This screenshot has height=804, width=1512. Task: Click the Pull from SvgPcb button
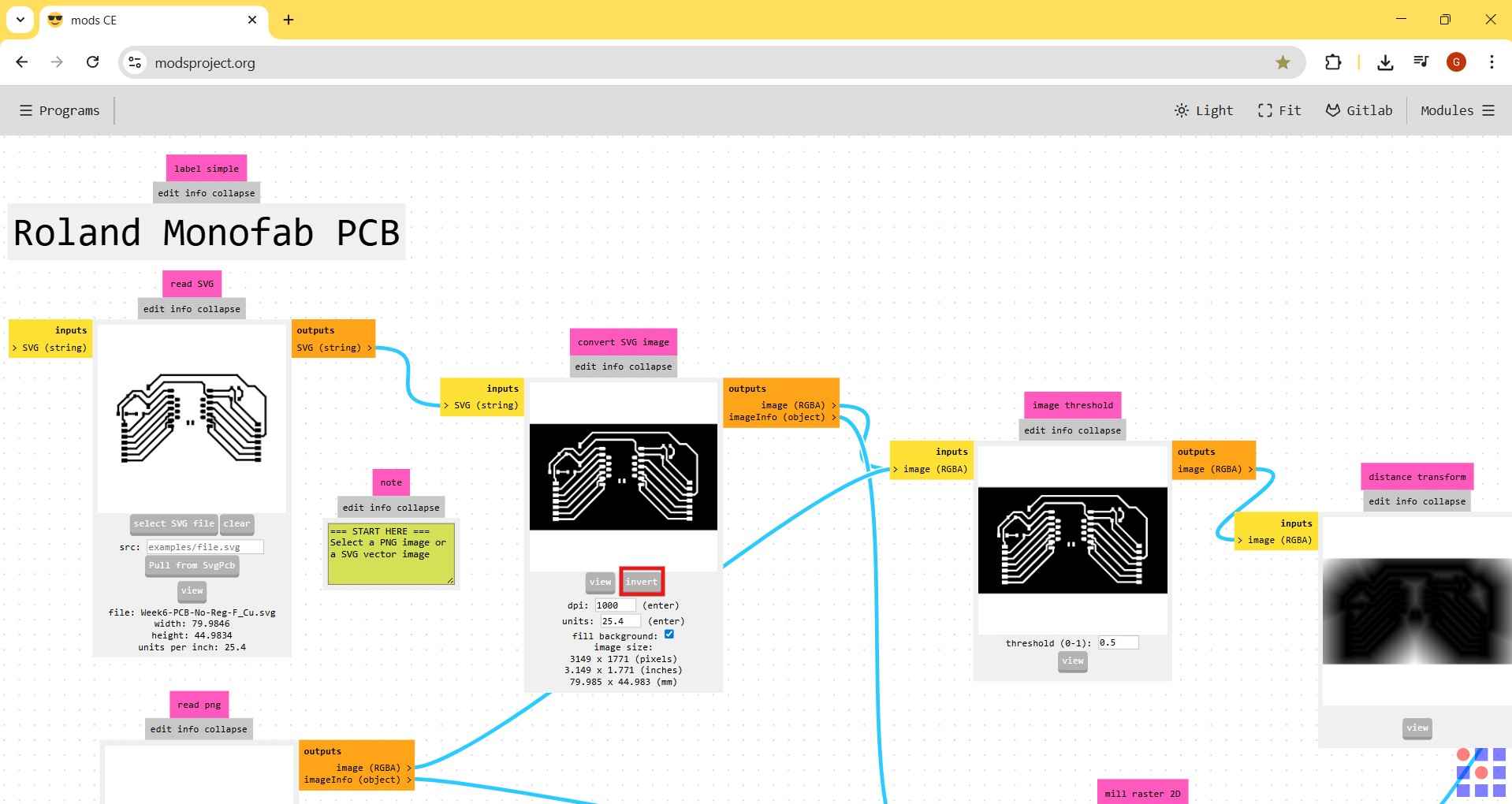(x=192, y=566)
